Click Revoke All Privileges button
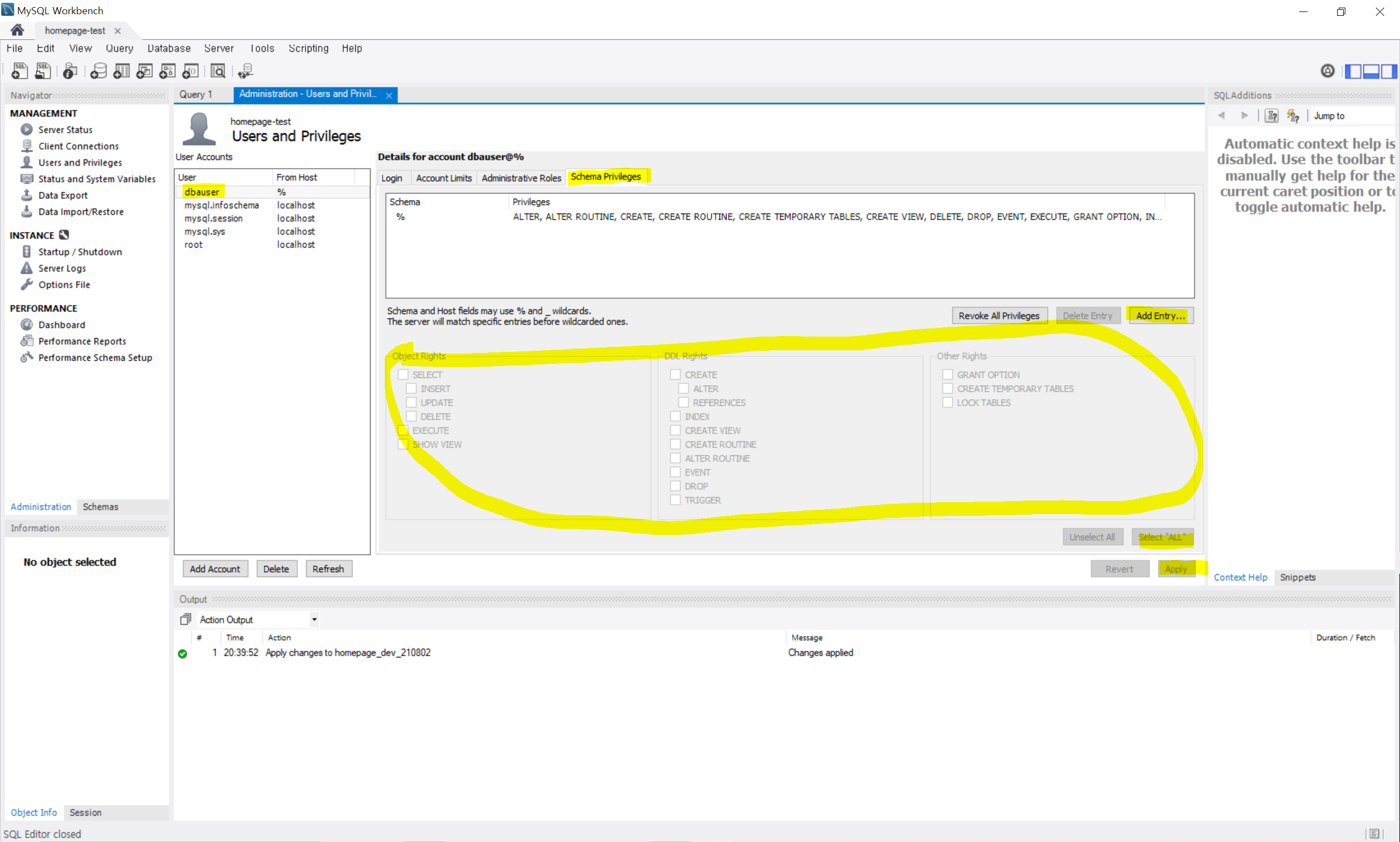 999,315
